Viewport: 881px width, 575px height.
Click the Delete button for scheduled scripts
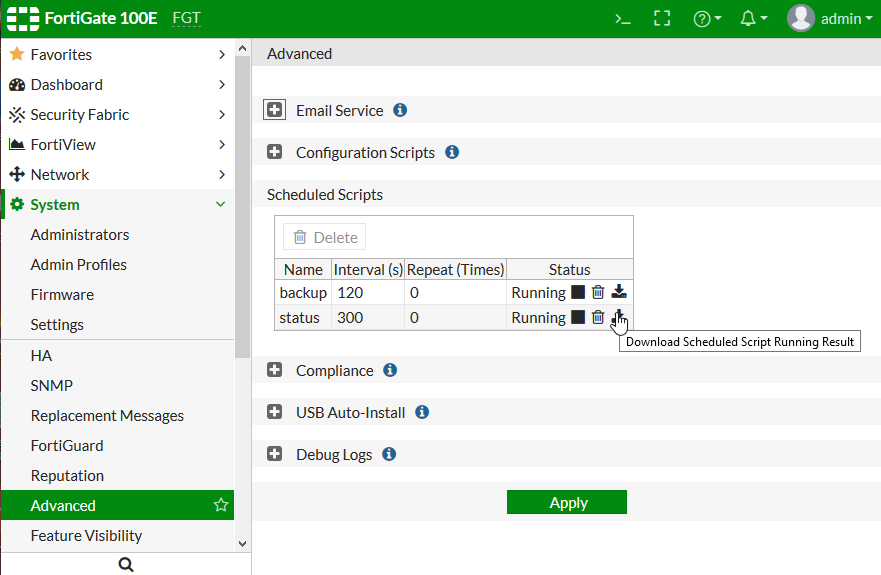[x=325, y=238]
